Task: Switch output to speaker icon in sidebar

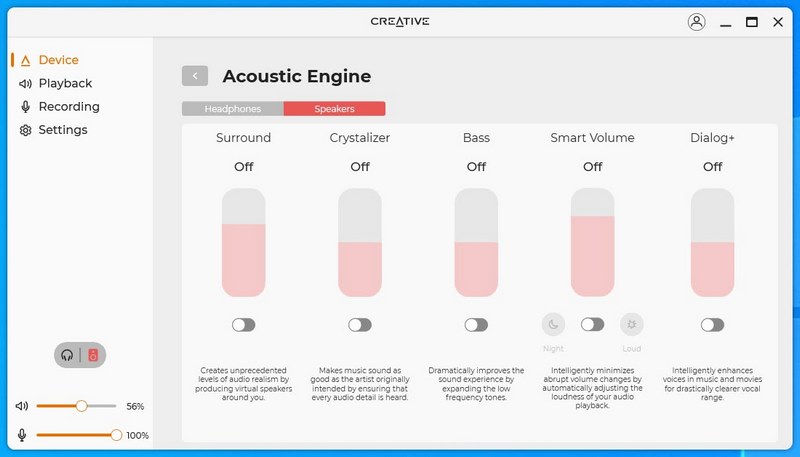Action: click(x=93, y=355)
